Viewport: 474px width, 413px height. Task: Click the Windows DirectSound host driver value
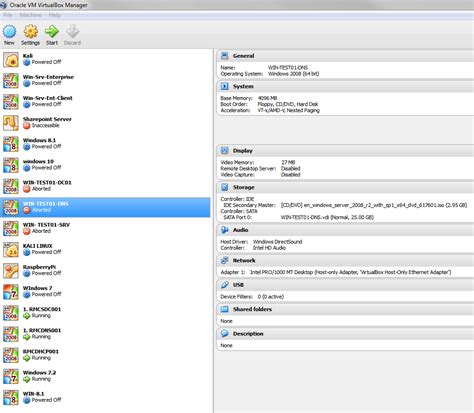pos(277,242)
